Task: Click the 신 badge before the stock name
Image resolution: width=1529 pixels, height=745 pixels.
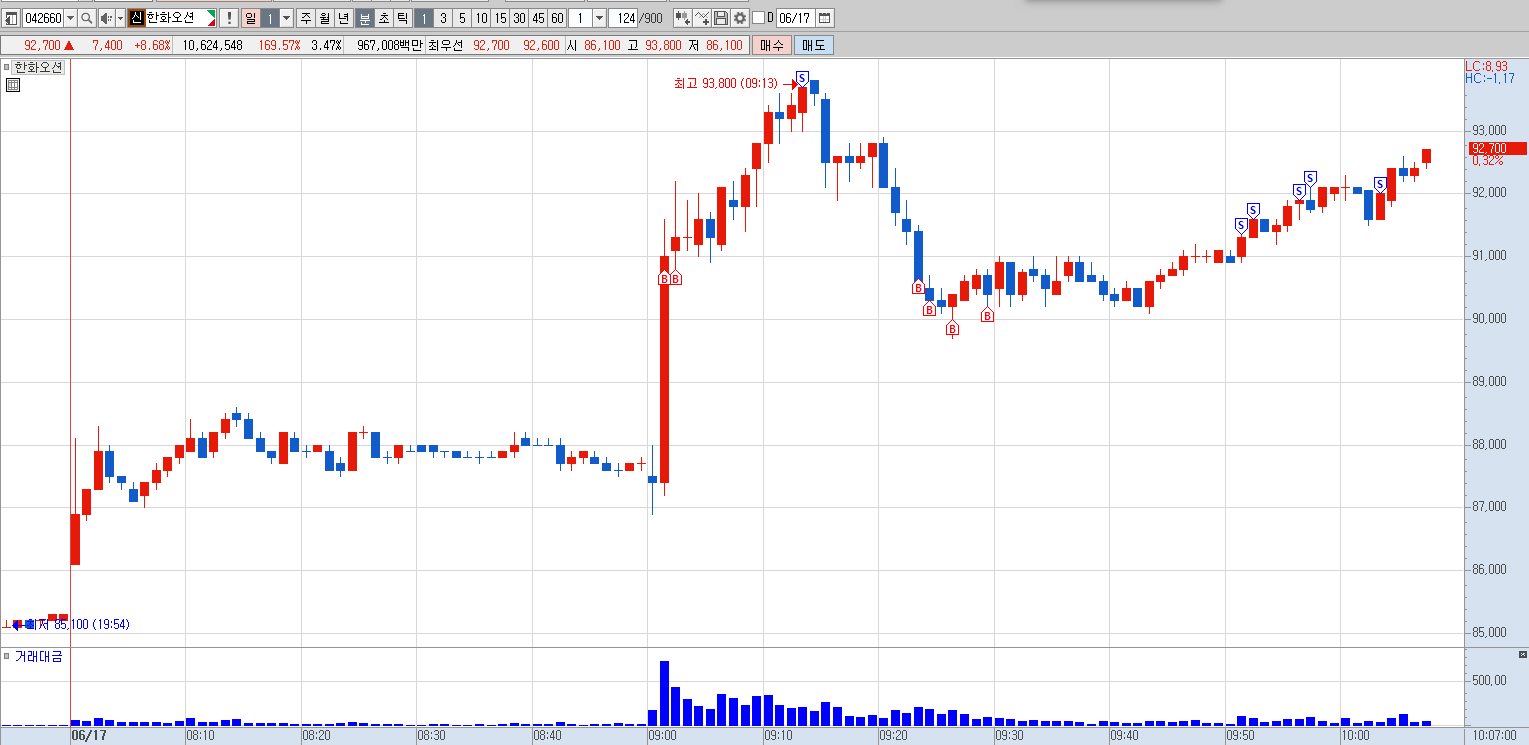Action: coord(136,18)
